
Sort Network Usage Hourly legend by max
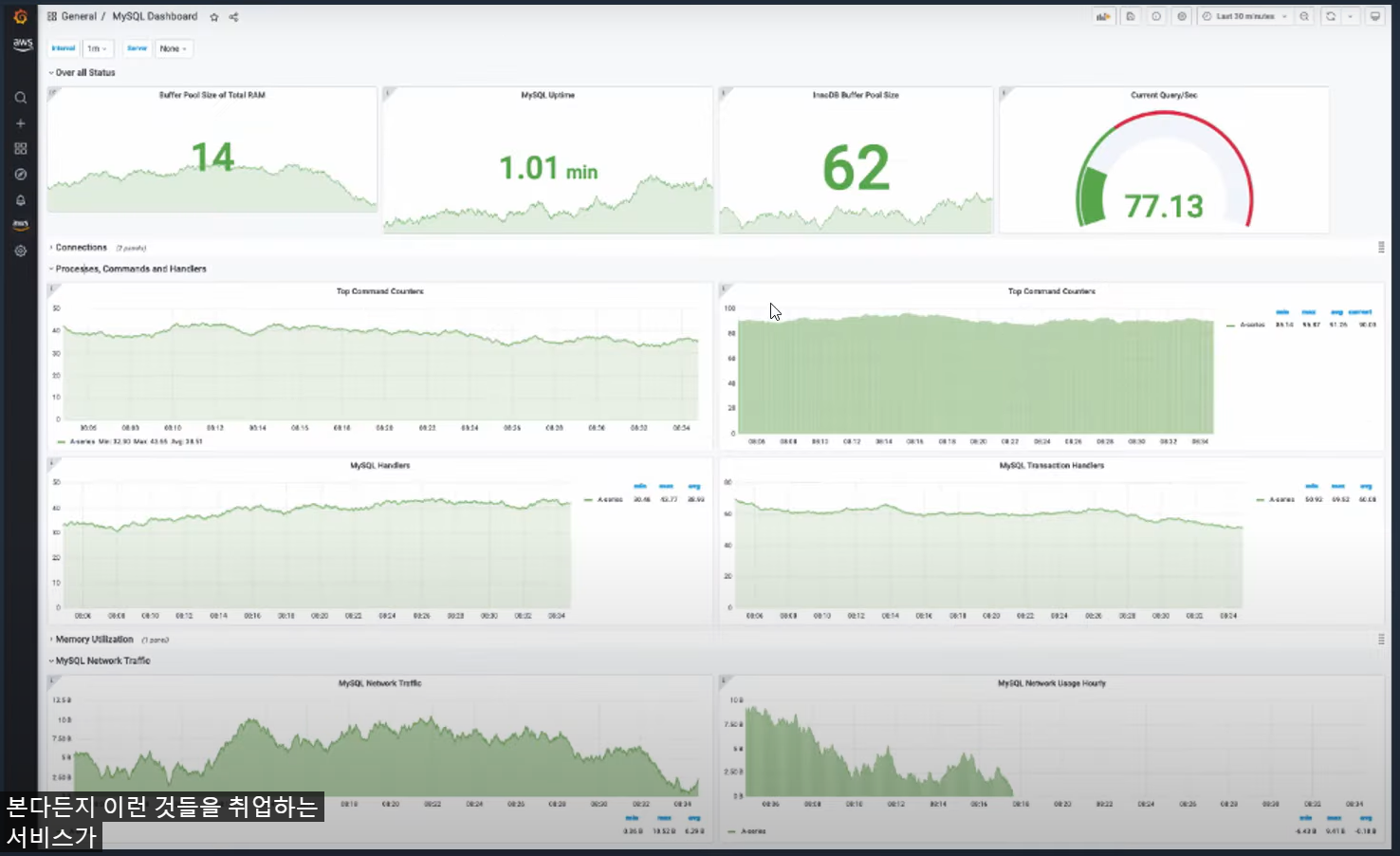coord(1334,818)
